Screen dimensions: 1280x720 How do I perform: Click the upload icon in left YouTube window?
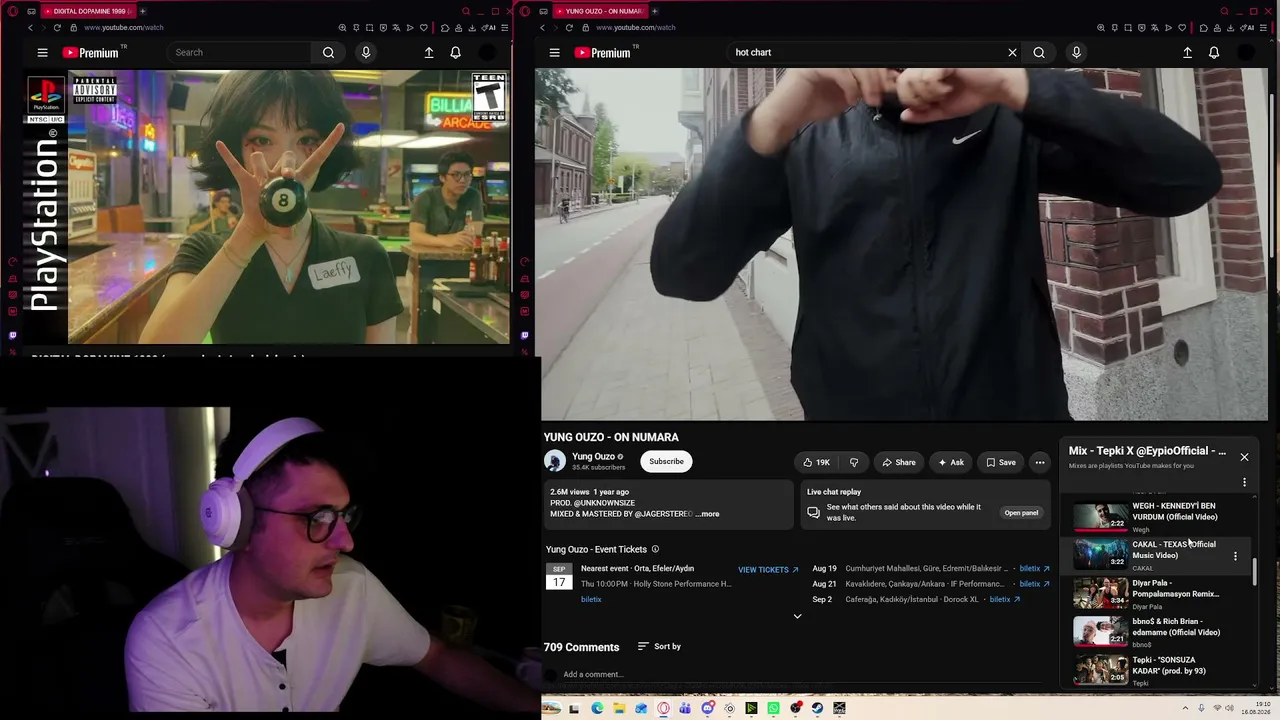tap(429, 52)
